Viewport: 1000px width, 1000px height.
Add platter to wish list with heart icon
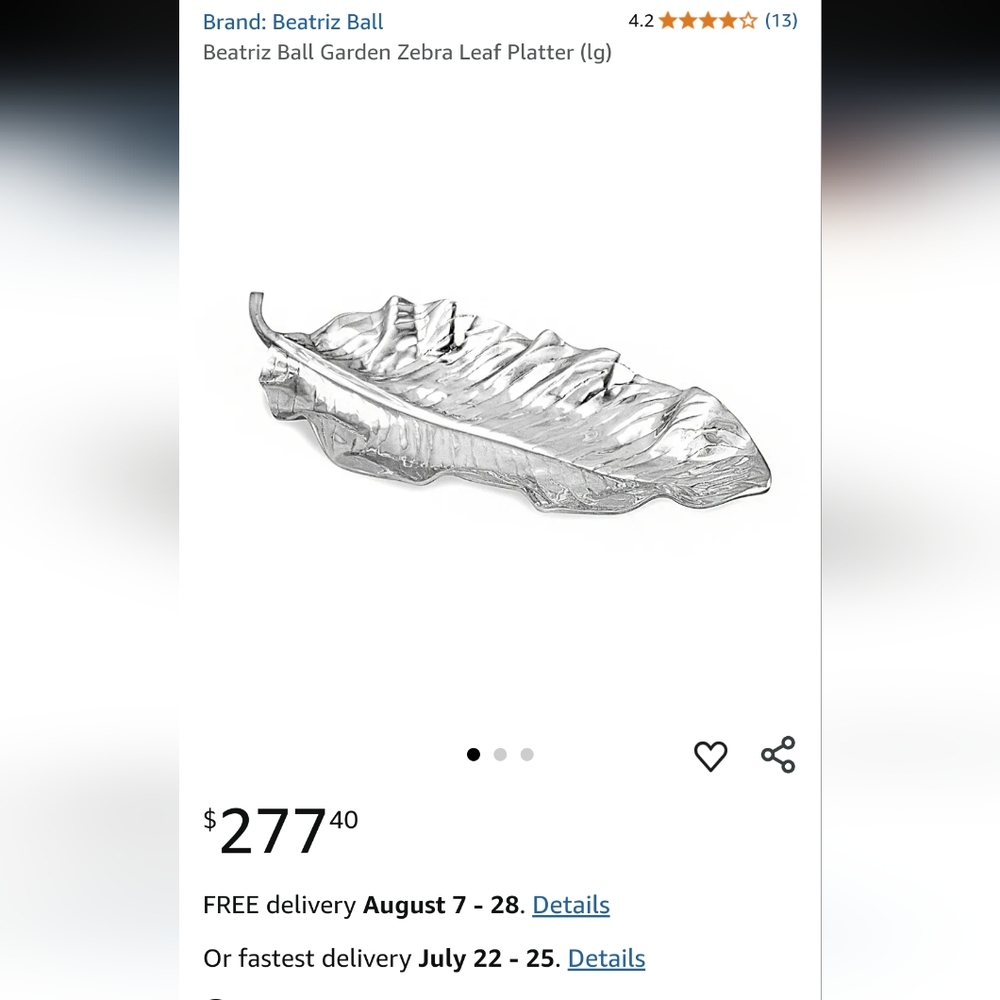tap(710, 756)
